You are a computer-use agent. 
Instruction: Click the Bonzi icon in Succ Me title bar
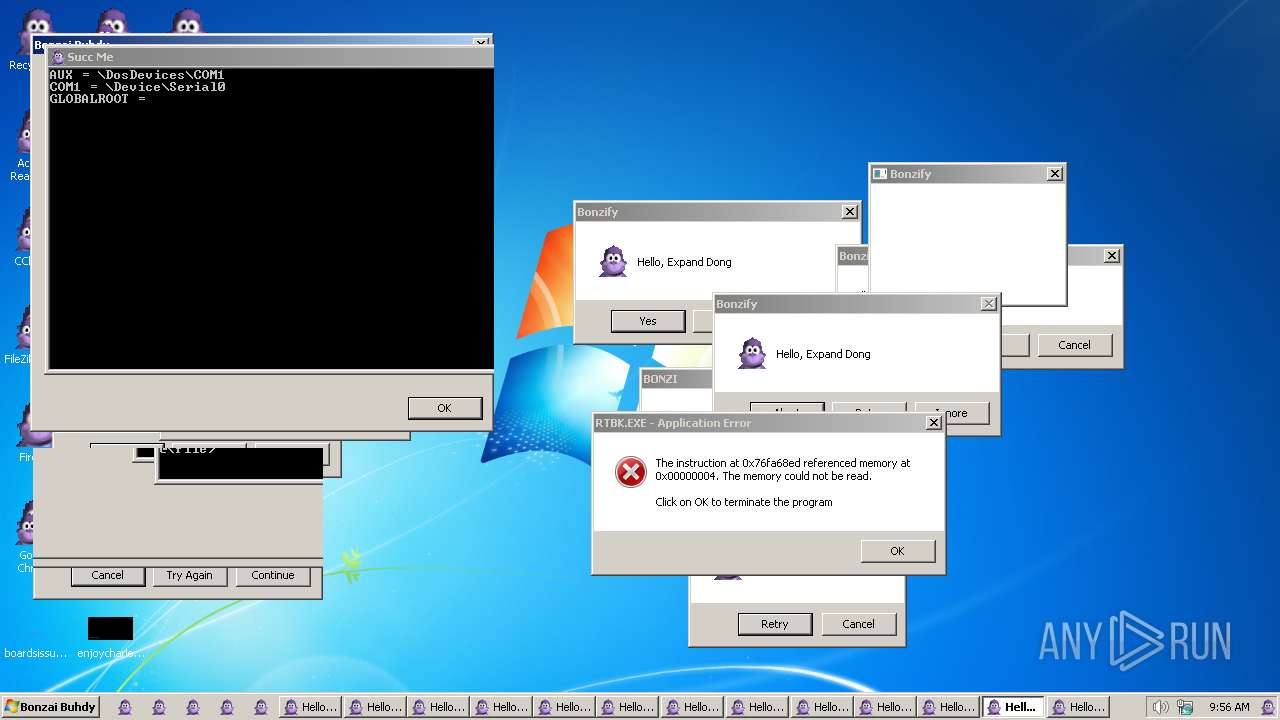[57, 57]
